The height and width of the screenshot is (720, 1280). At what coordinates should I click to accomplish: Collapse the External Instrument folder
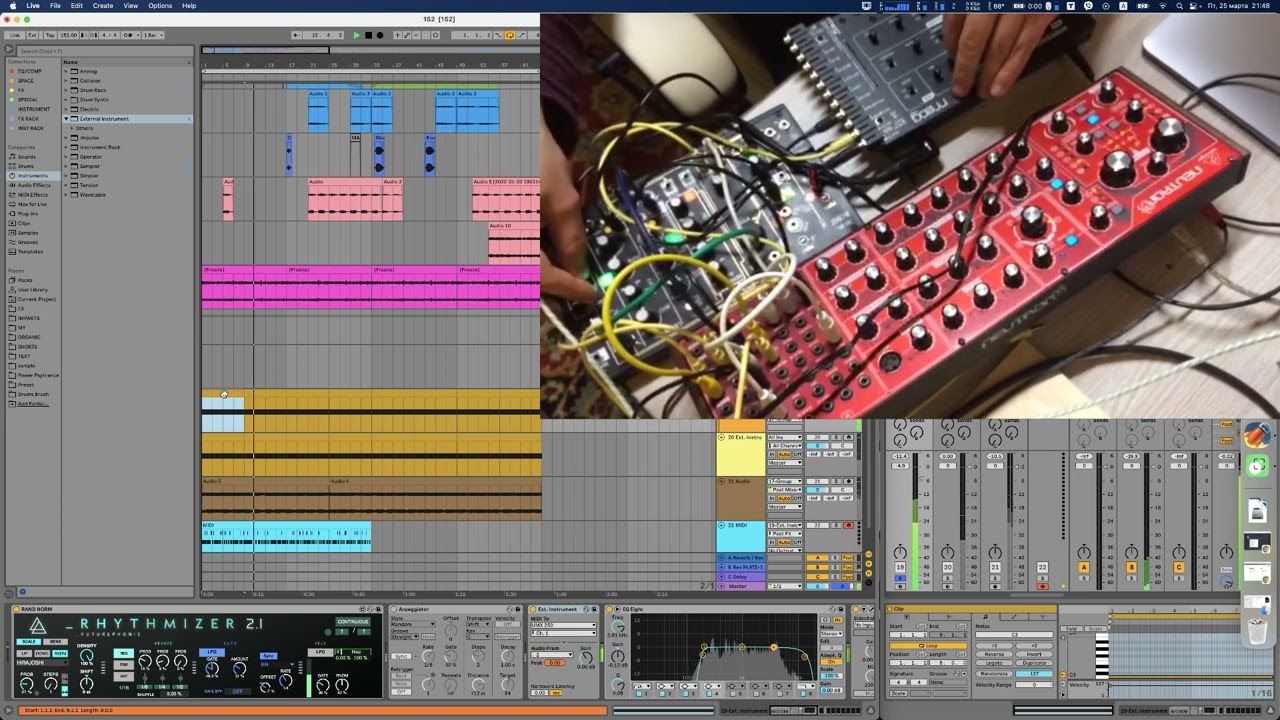[67, 119]
